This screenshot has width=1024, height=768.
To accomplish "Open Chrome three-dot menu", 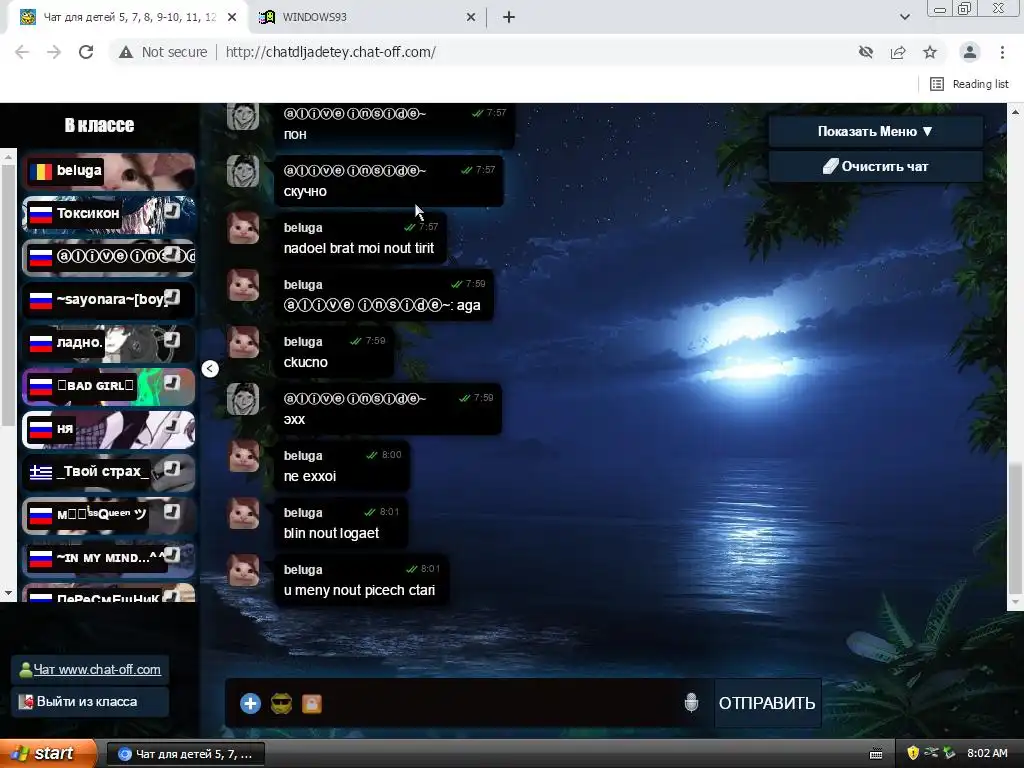I will click(1002, 52).
